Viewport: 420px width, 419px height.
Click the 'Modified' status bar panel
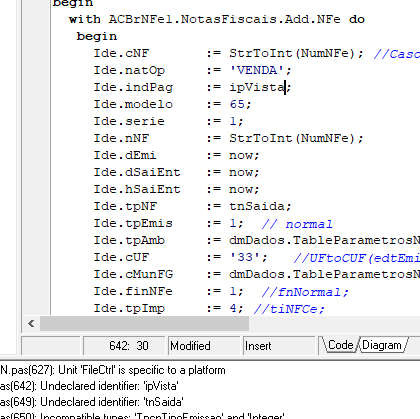click(x=204, y=346)
